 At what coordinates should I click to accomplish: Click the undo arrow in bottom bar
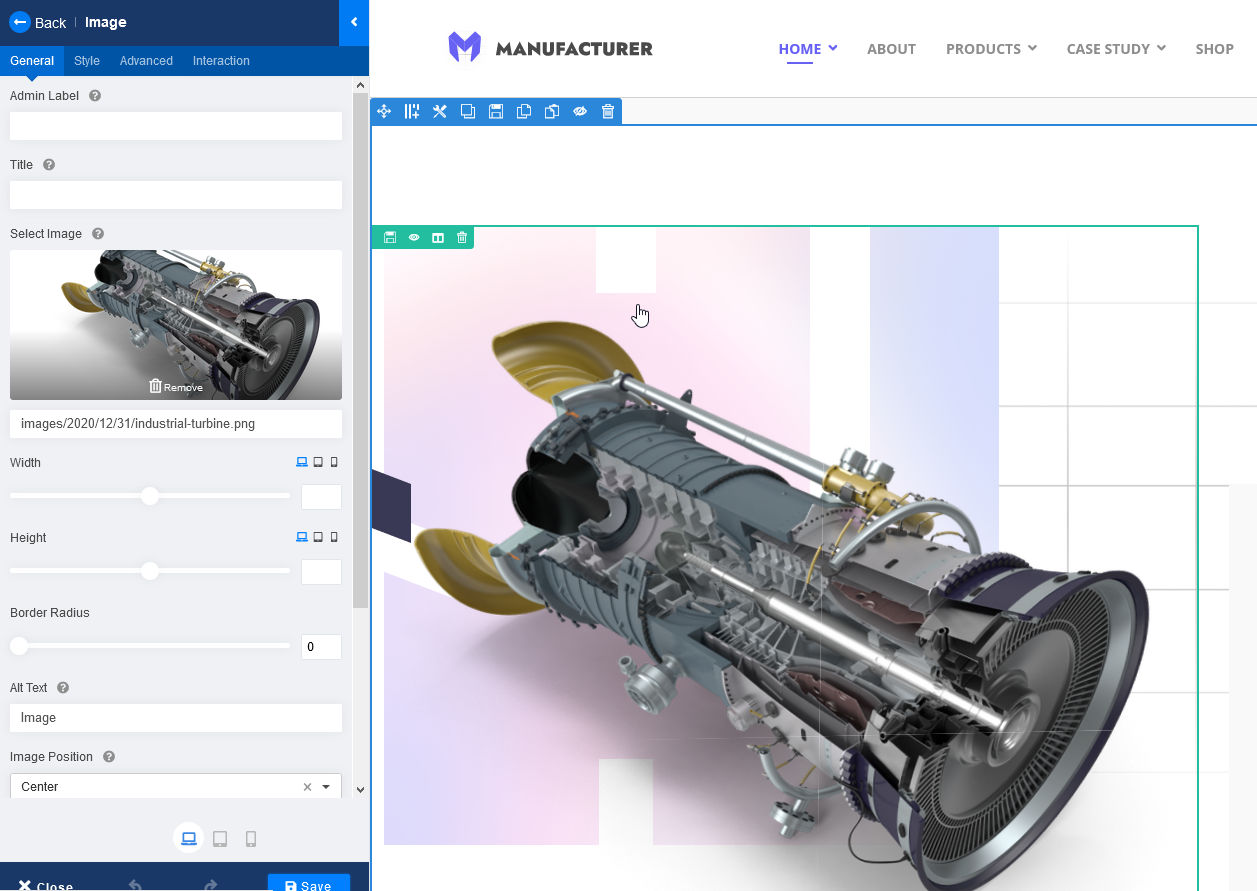(135, 885)
